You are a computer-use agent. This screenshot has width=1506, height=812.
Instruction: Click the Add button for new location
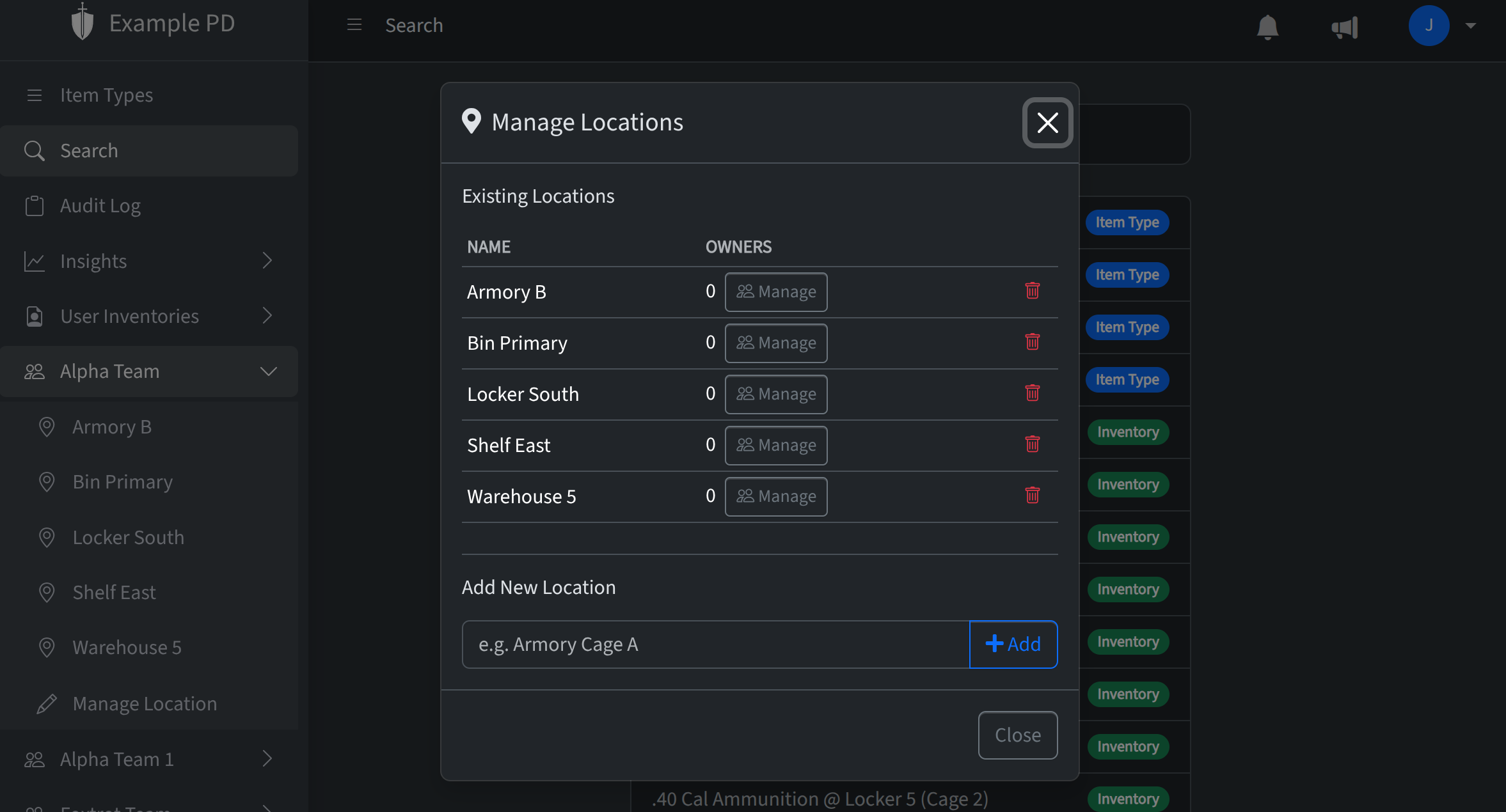1013,644
